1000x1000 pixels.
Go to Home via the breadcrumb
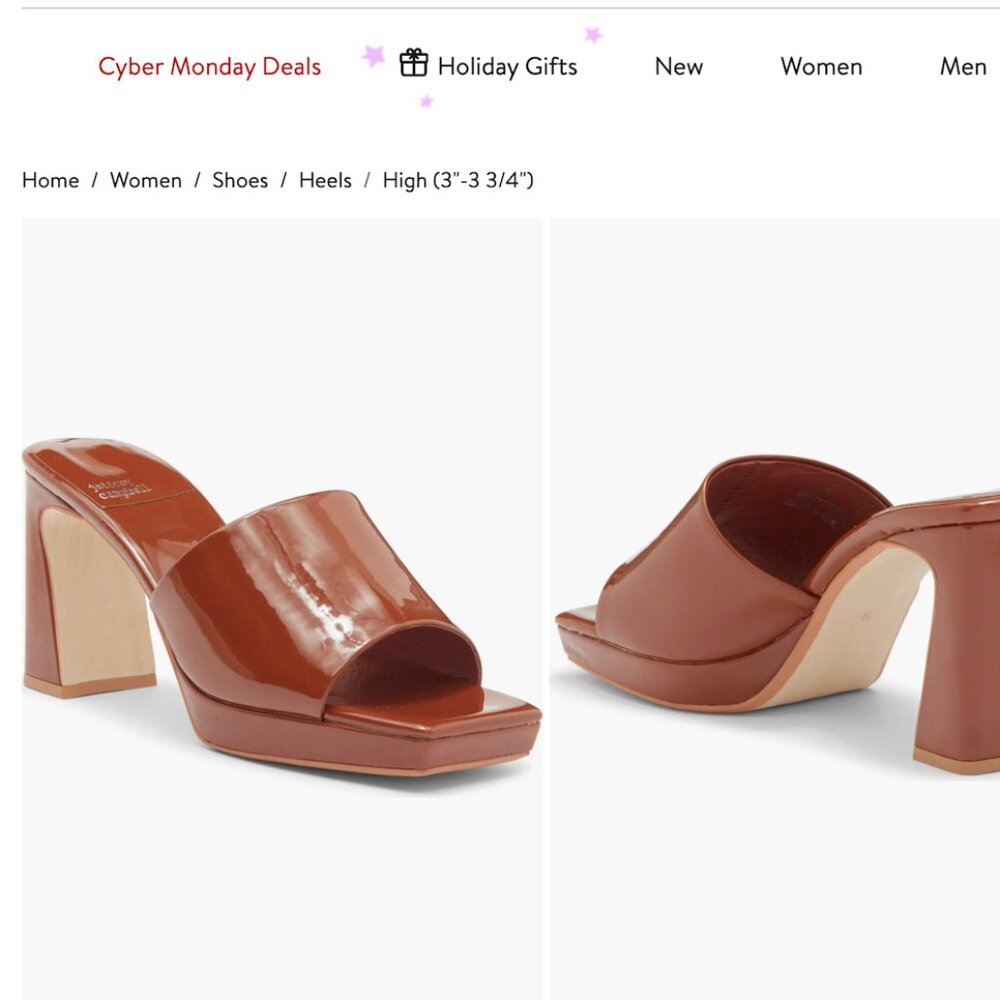click(x=51, y=180)
